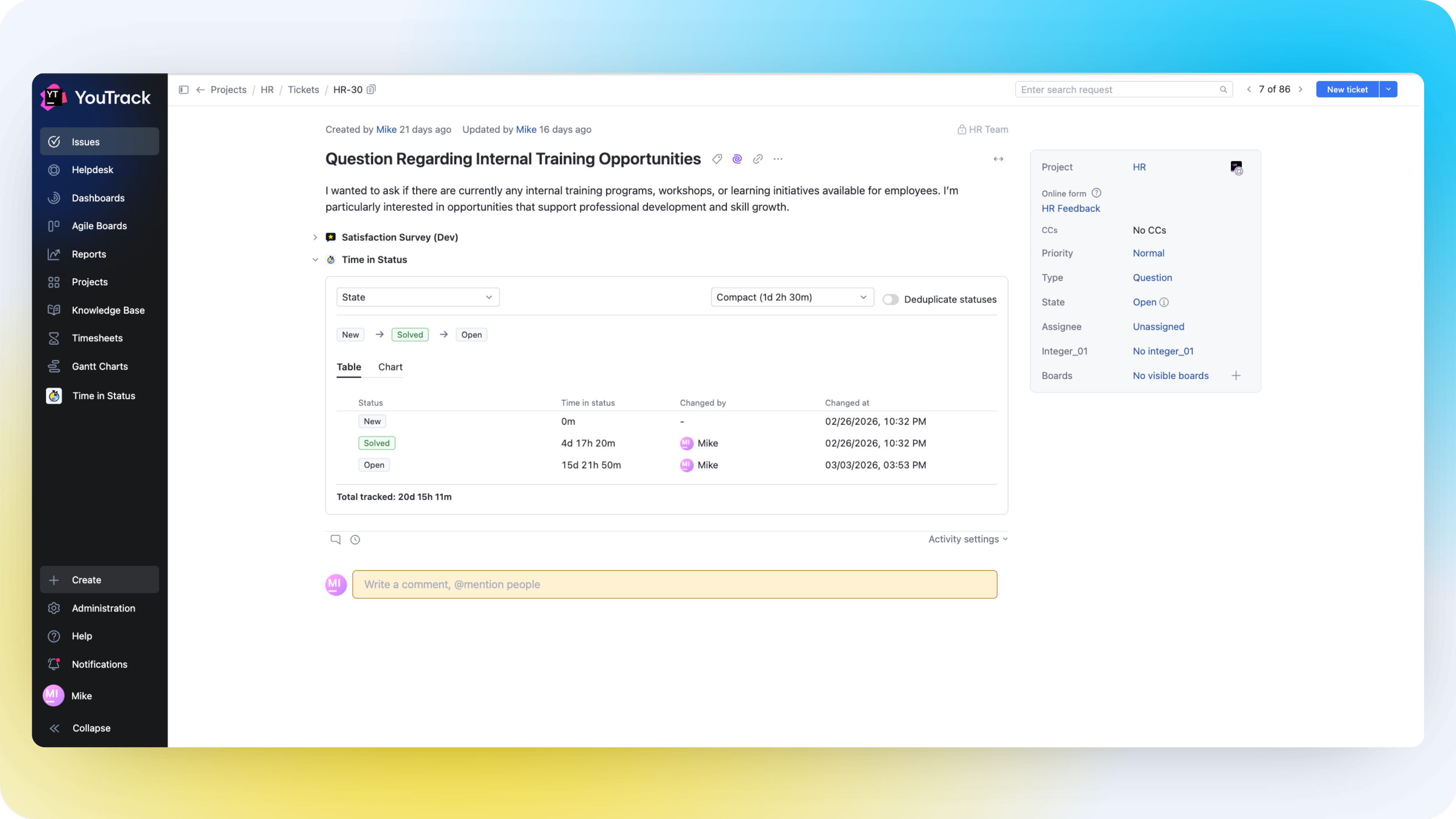The height and width of the screenshot is (819, 1456).
Task: Toggle the sidebar collapse control
Action: tap(183, 89)
